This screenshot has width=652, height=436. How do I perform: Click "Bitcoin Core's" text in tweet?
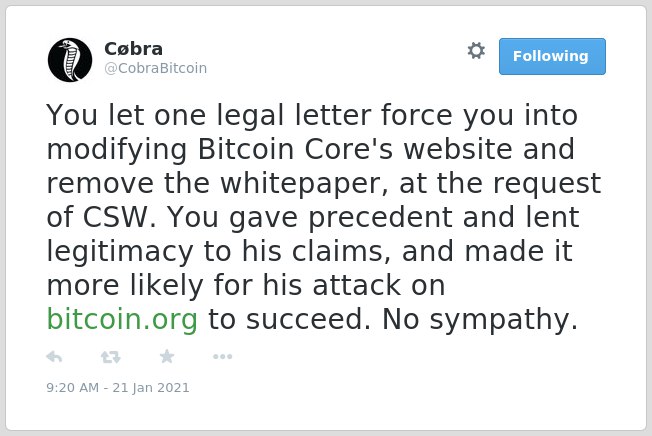coord(295,149)
